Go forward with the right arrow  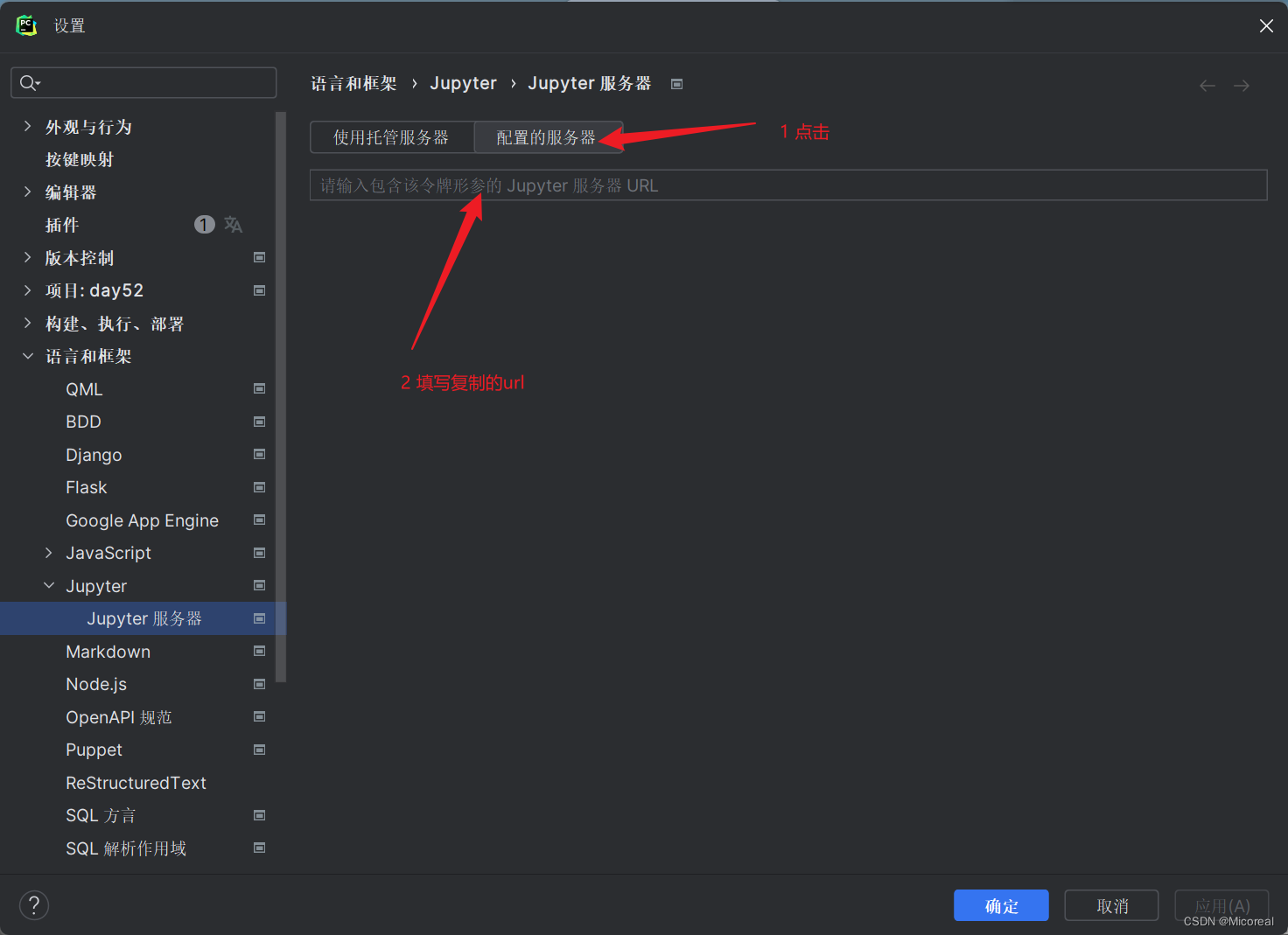pos(1242,85)
